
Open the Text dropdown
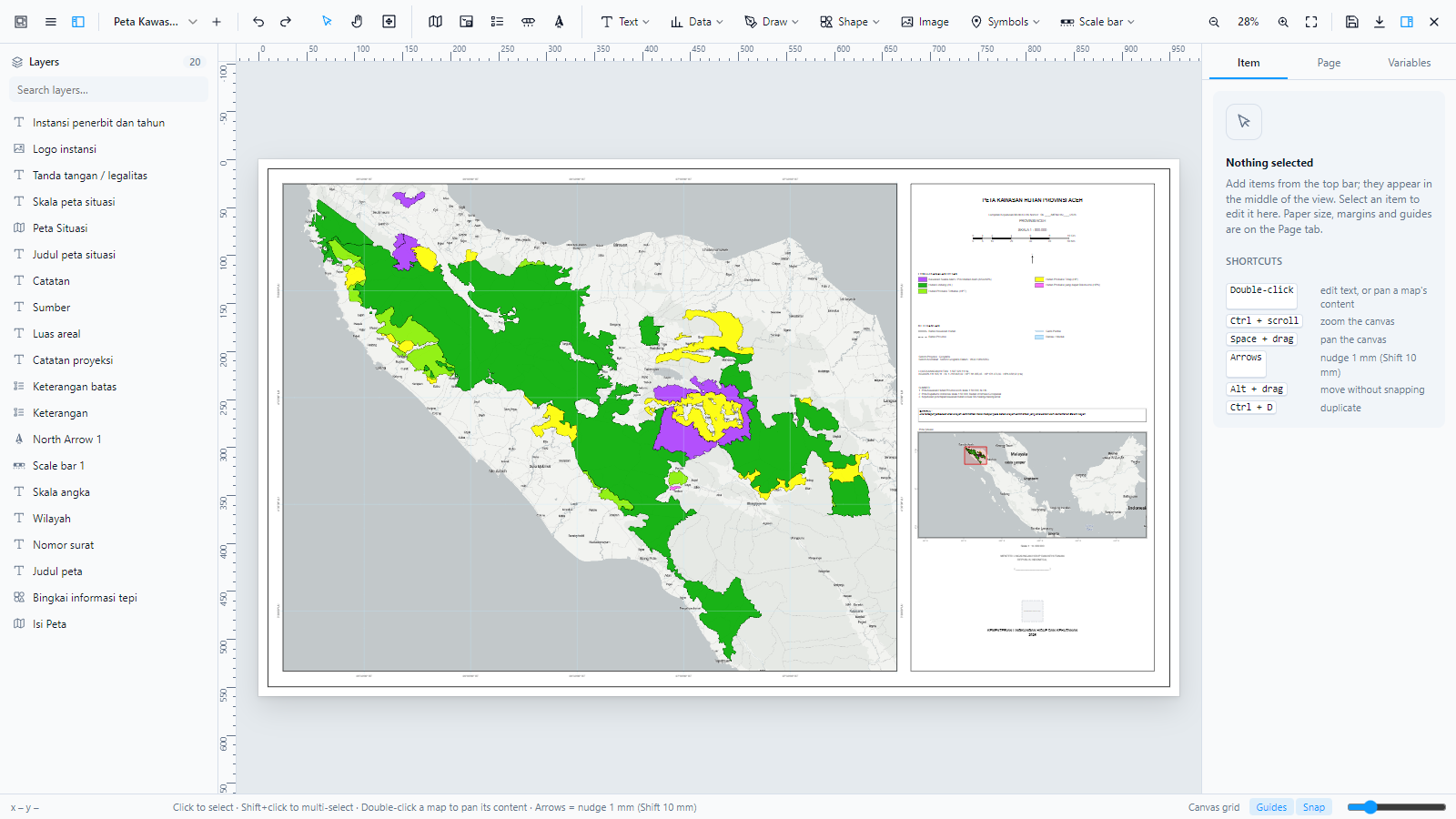[x=625, y=22]
